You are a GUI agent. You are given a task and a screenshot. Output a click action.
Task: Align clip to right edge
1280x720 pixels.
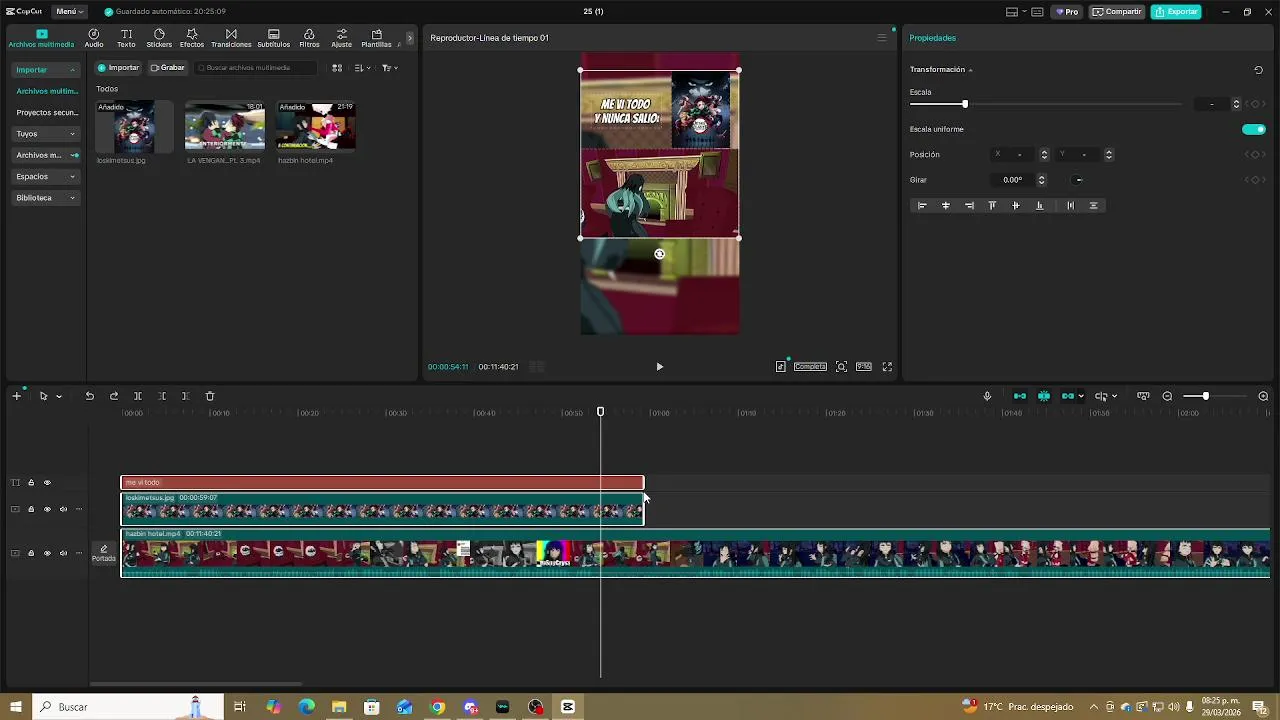[969, 206]
